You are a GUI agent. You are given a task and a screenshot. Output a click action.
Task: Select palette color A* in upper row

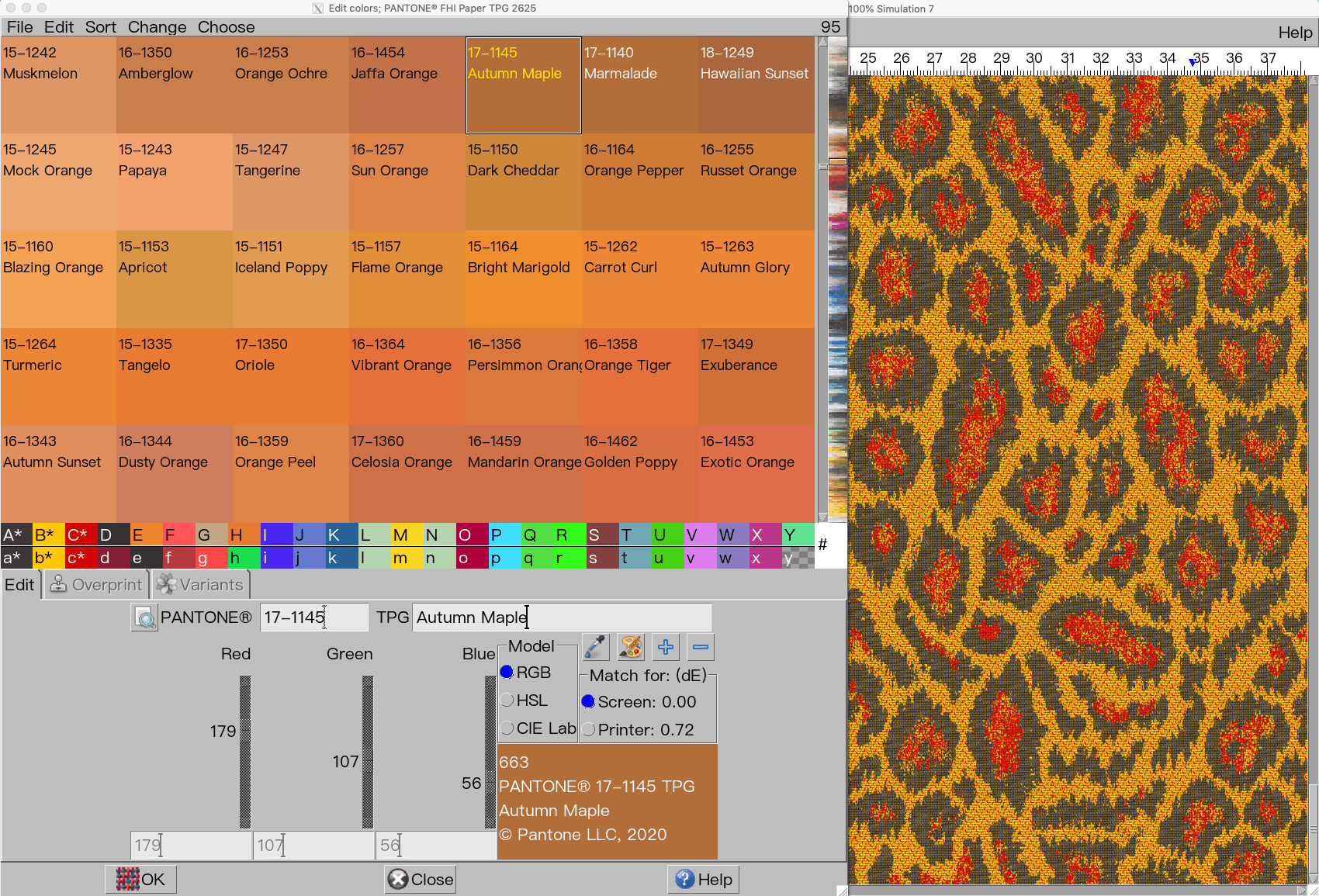pyautogui.click(x=16, y=534)
